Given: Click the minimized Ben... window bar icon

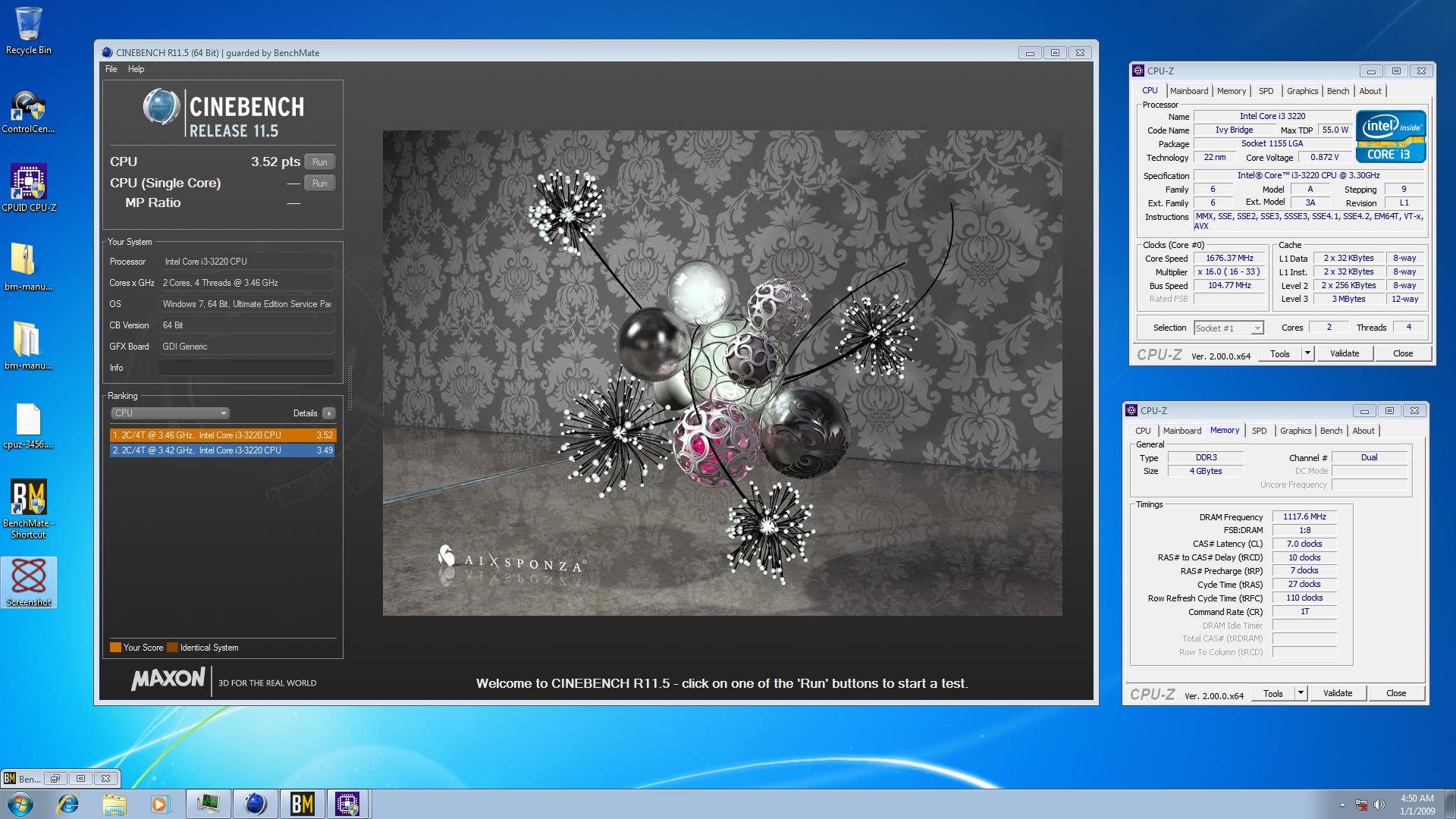Looking at the screenshot, I should (10, 778).
